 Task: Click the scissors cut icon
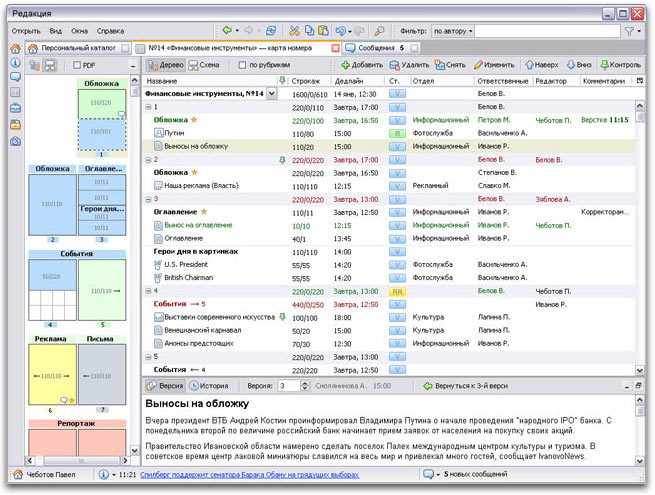(x=295, y=31)
